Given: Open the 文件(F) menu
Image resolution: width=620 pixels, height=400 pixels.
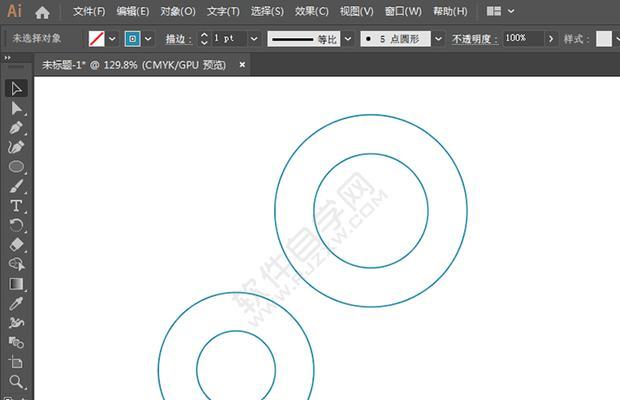Looking at the screenshot, I should point(89,11).
